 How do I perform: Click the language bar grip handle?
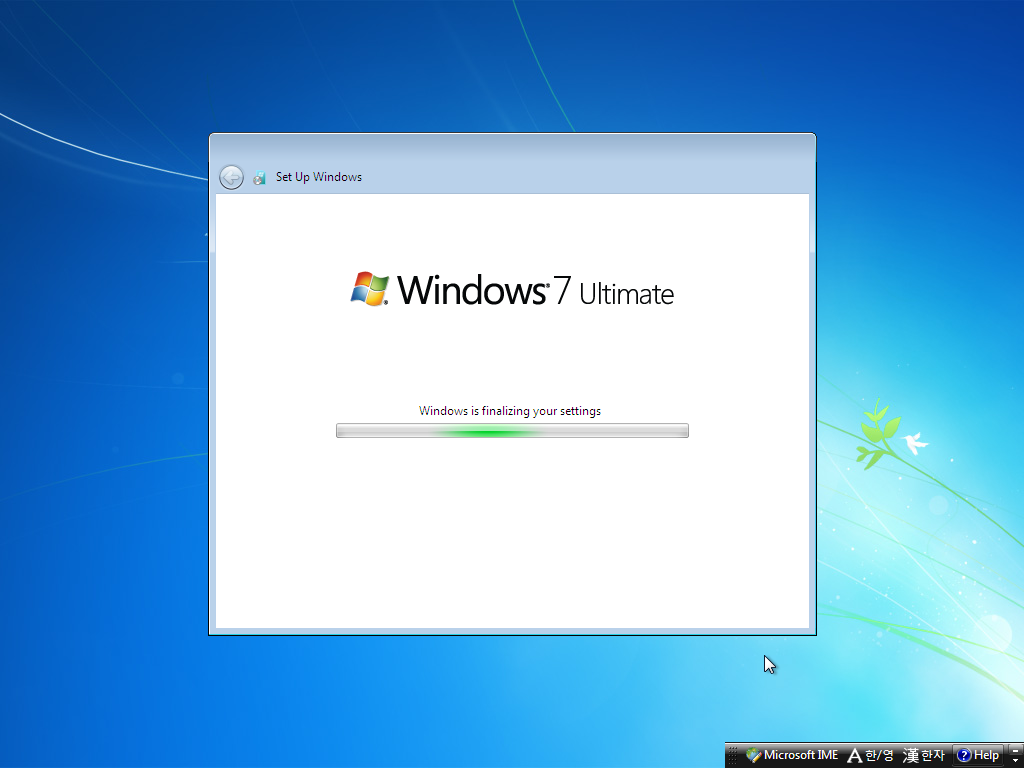[x=733, y=756]
